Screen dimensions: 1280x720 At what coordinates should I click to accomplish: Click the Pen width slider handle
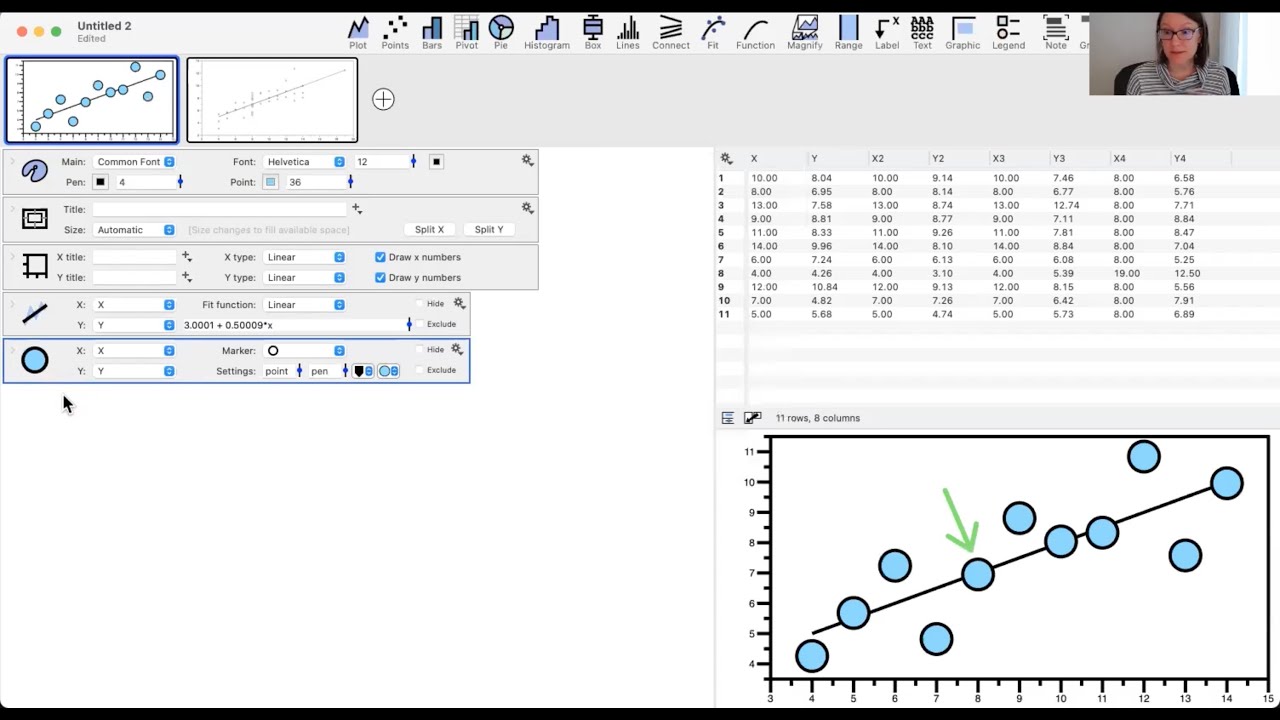point(180,182)
